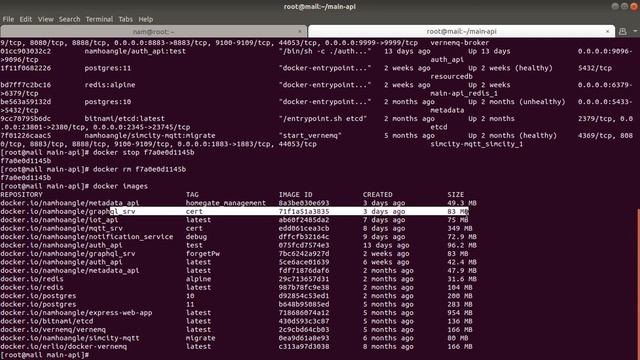Click the homegate_management tag text

pos(226,203)
